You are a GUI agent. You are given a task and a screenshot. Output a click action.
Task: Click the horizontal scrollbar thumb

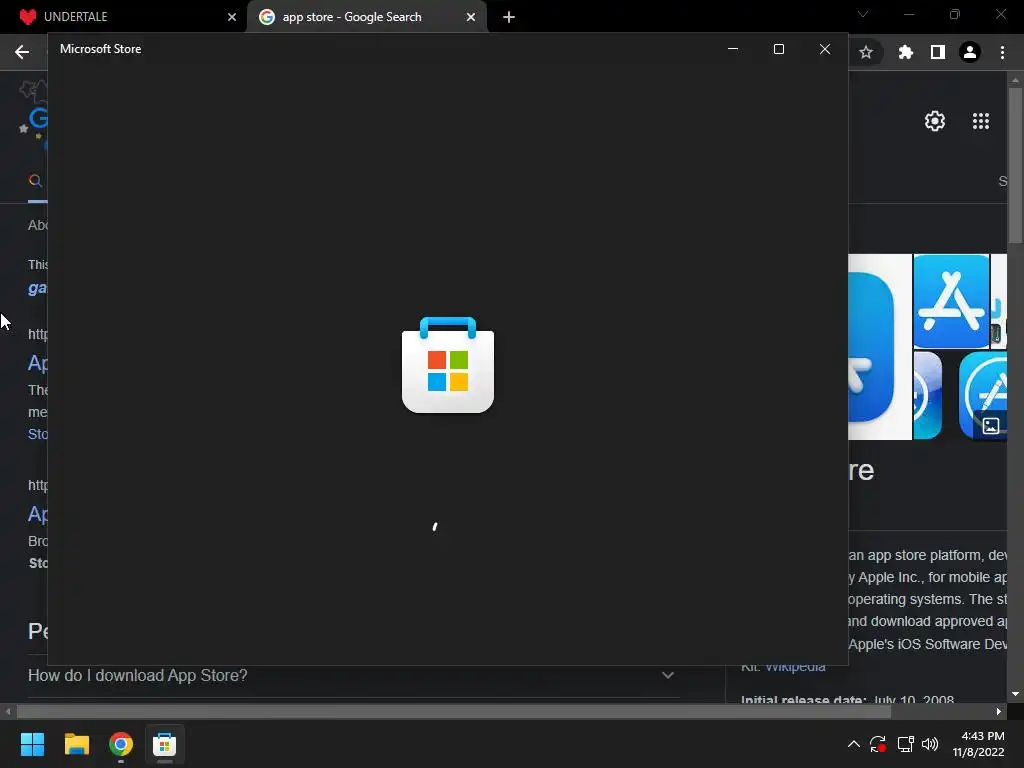(x=454, y=711)
